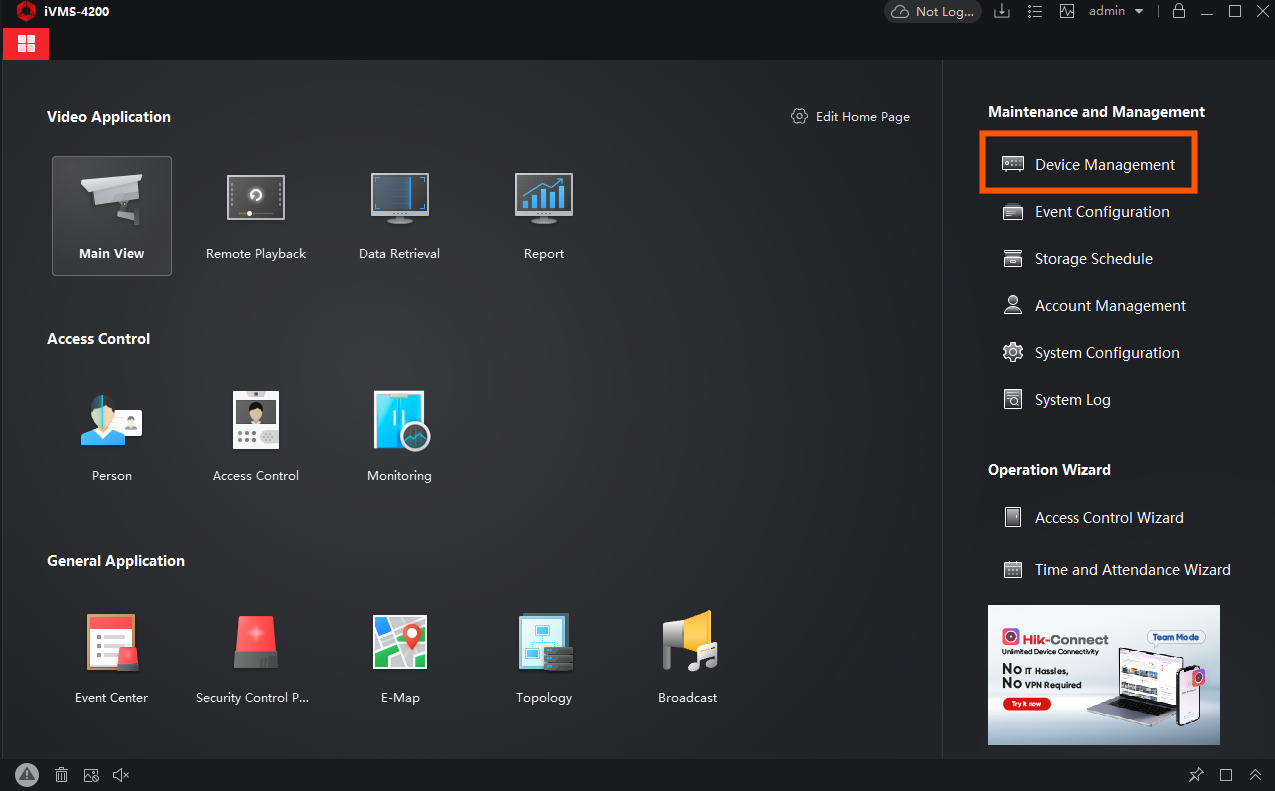Click the alarm picture icon in status bar
The height and width of the screenshot is (791, 1275).
(x=91, y=775)
